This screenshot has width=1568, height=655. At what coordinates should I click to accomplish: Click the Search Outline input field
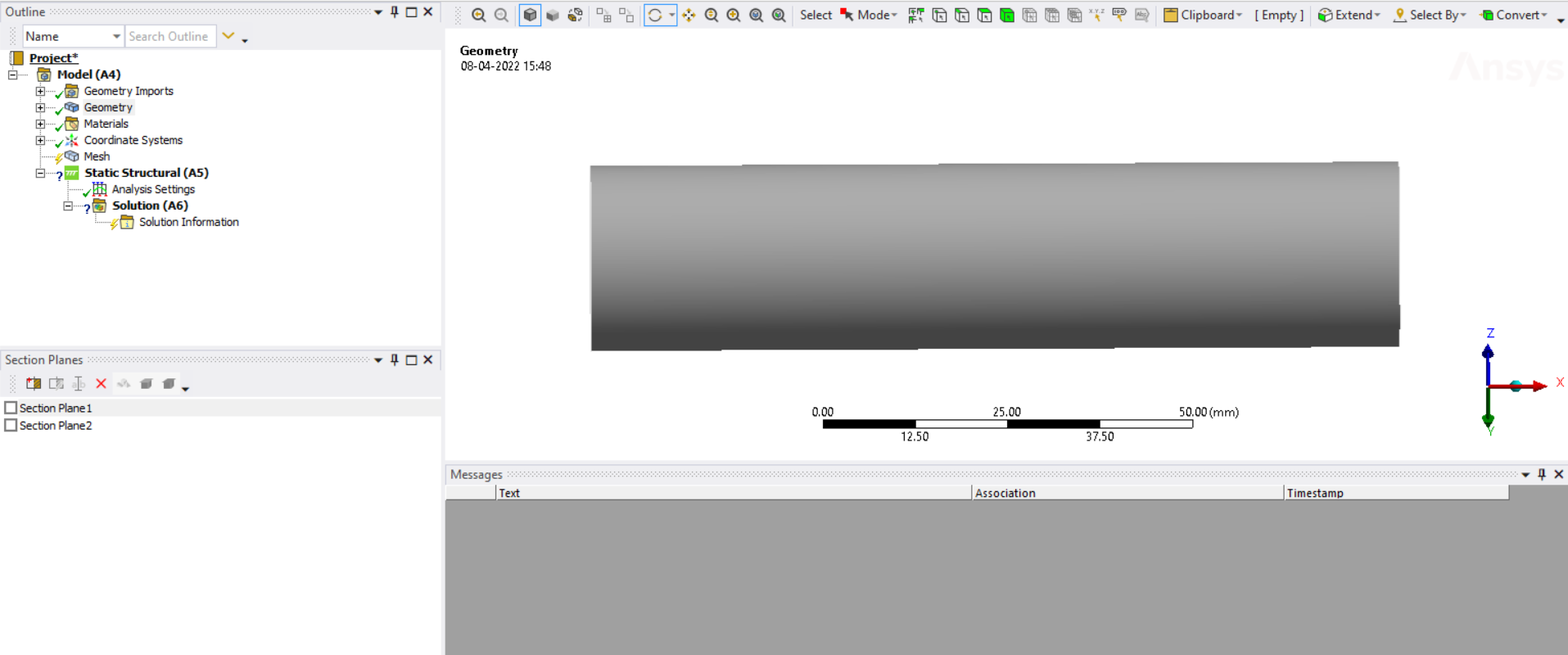pos(170,36)
